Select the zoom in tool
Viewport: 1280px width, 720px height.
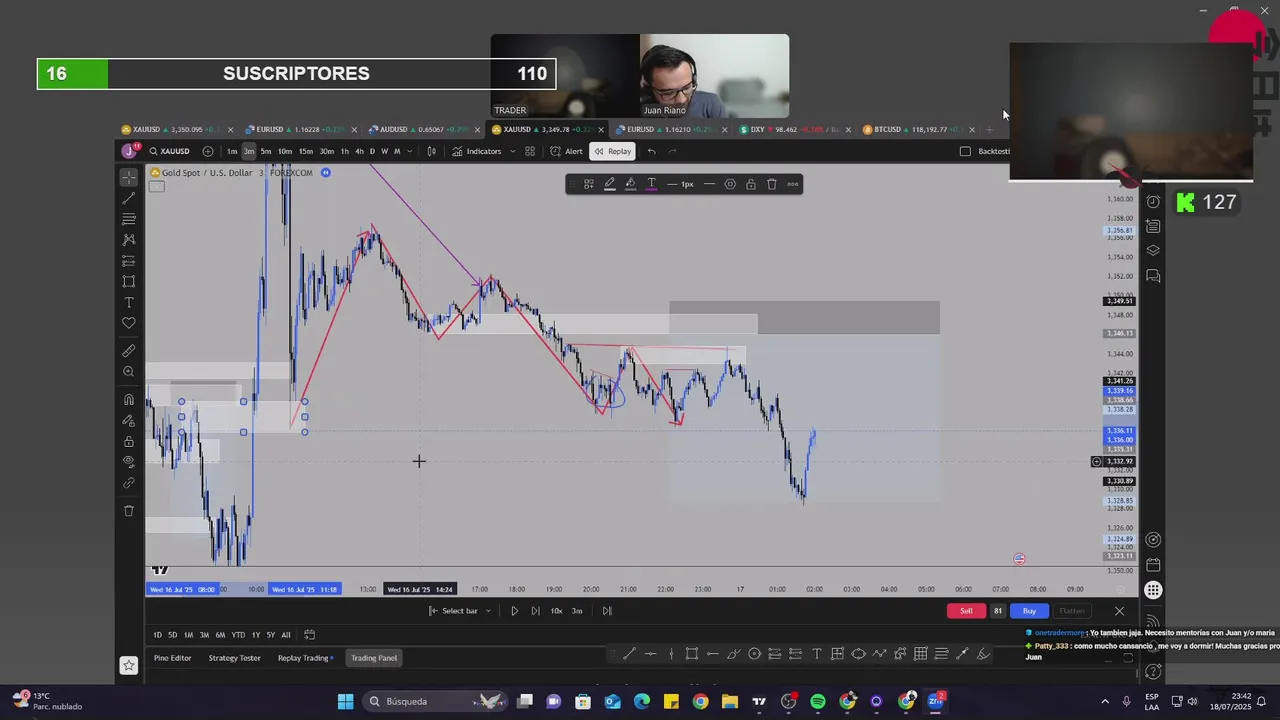129,372
